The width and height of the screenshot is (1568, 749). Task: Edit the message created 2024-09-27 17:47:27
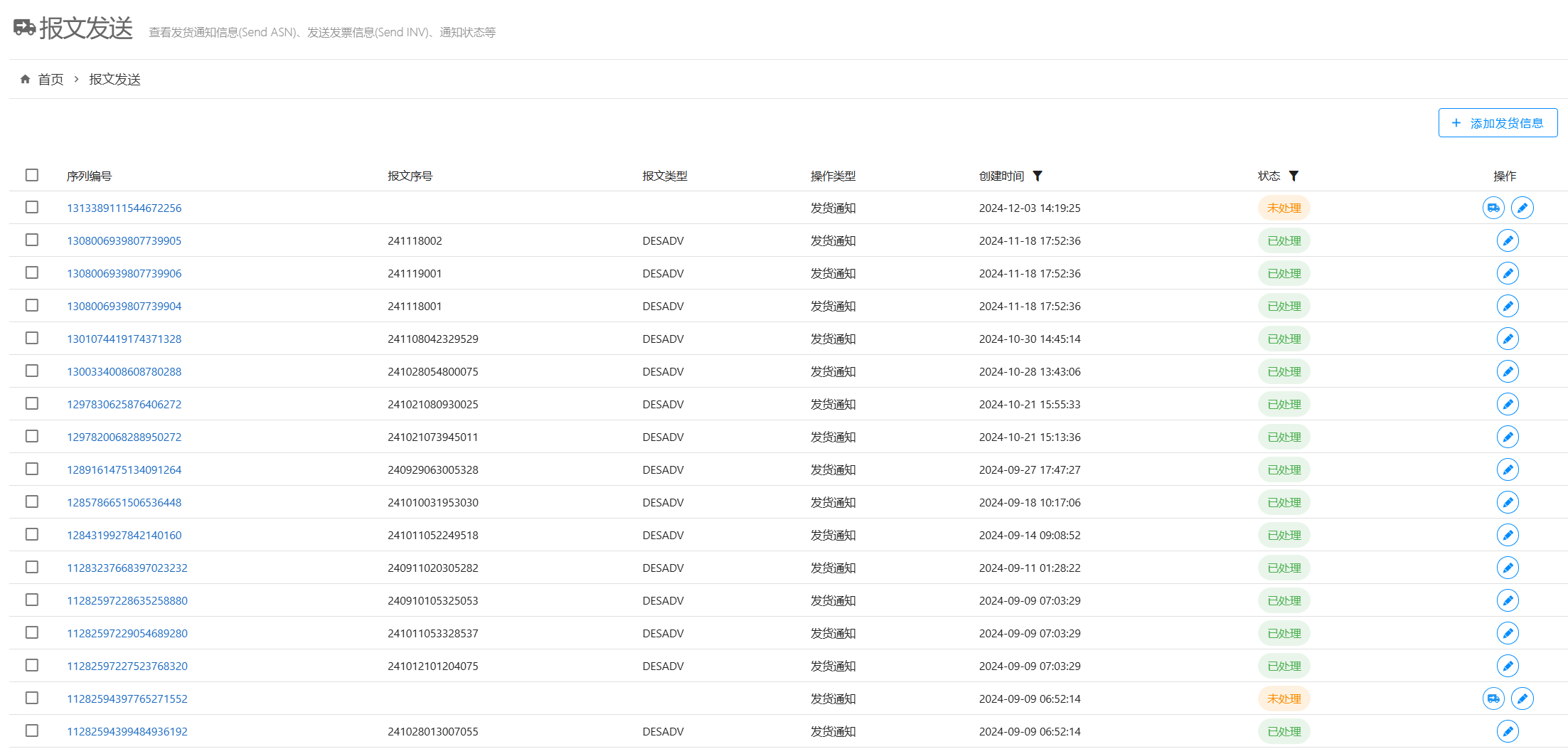[x=1507, y=469]
